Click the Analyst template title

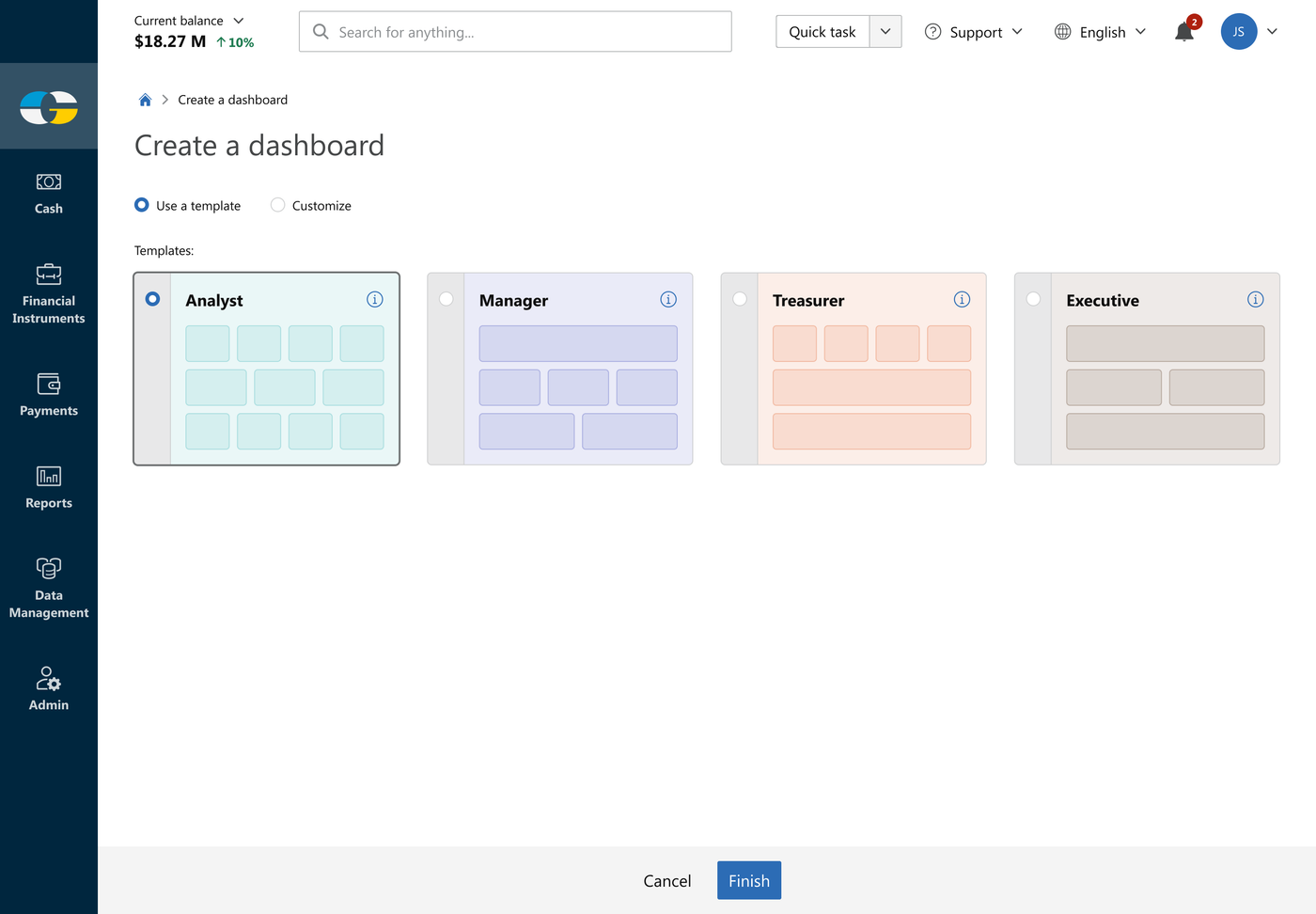pyautogui.click(x=214, y=301)
